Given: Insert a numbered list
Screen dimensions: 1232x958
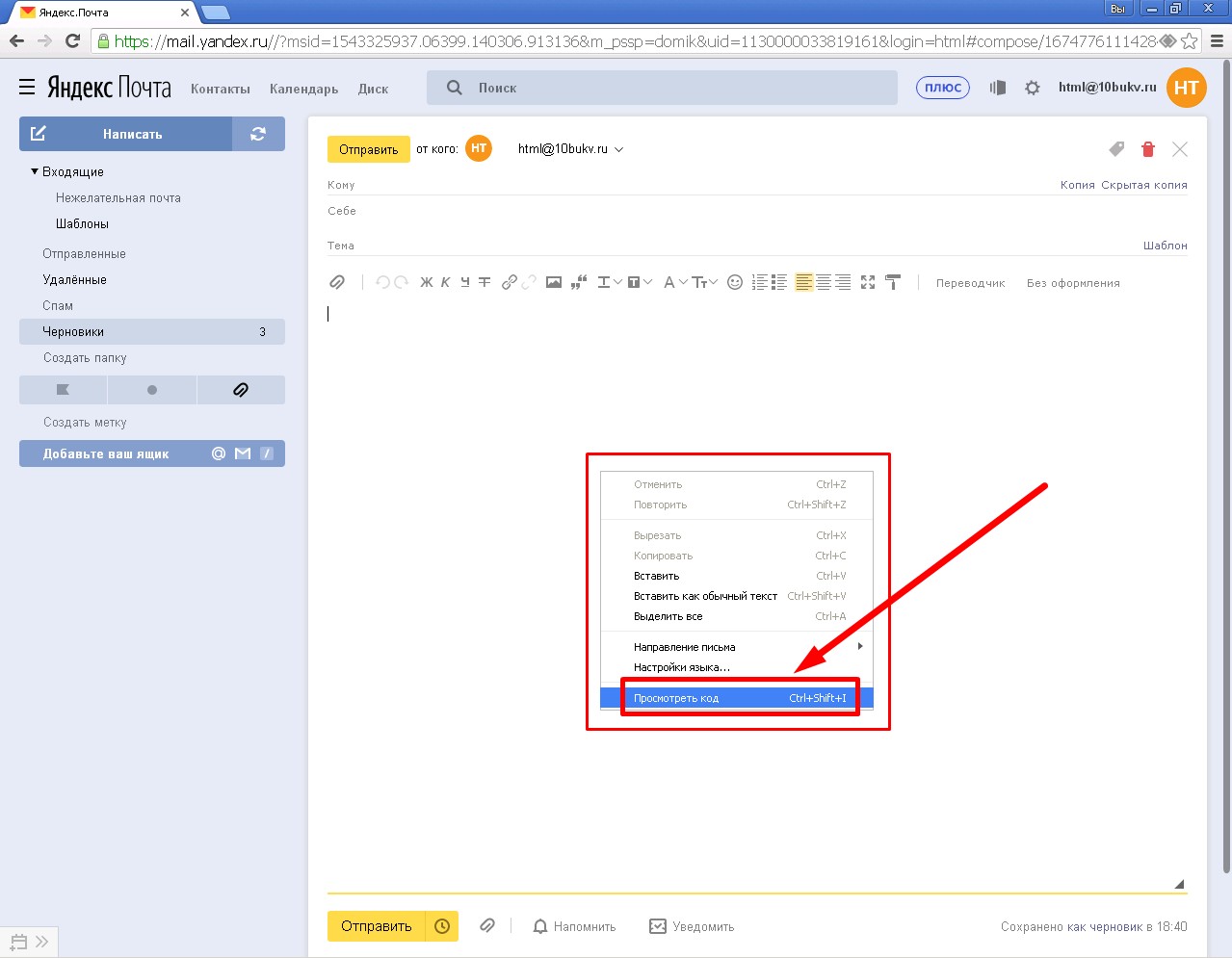Looking at the screenshot, I should pos(760,282).
